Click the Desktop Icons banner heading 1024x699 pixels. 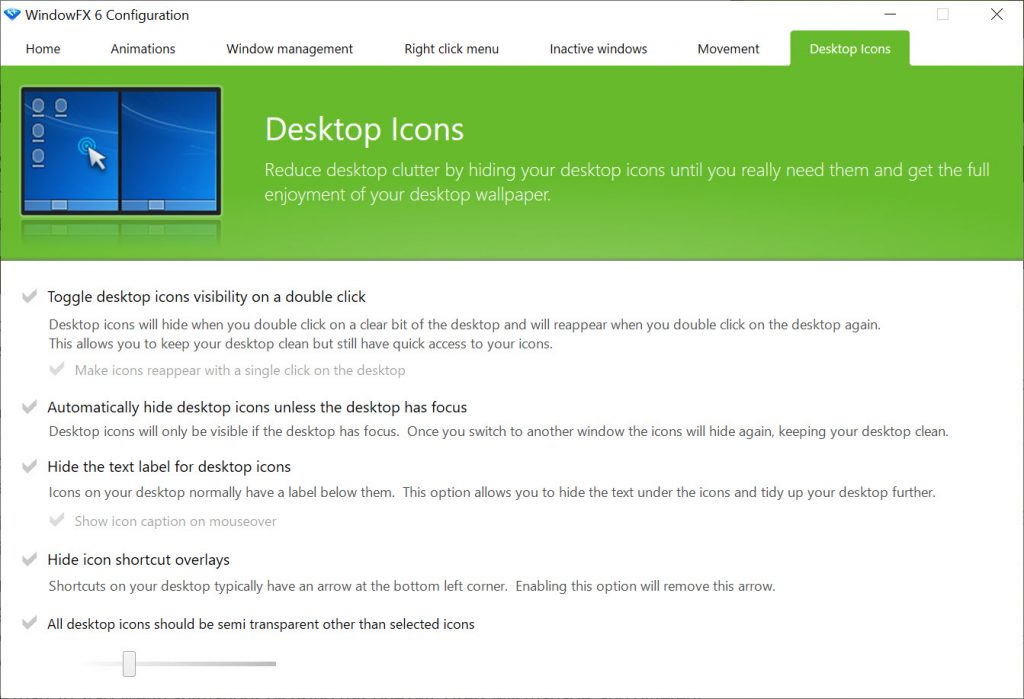364,129
